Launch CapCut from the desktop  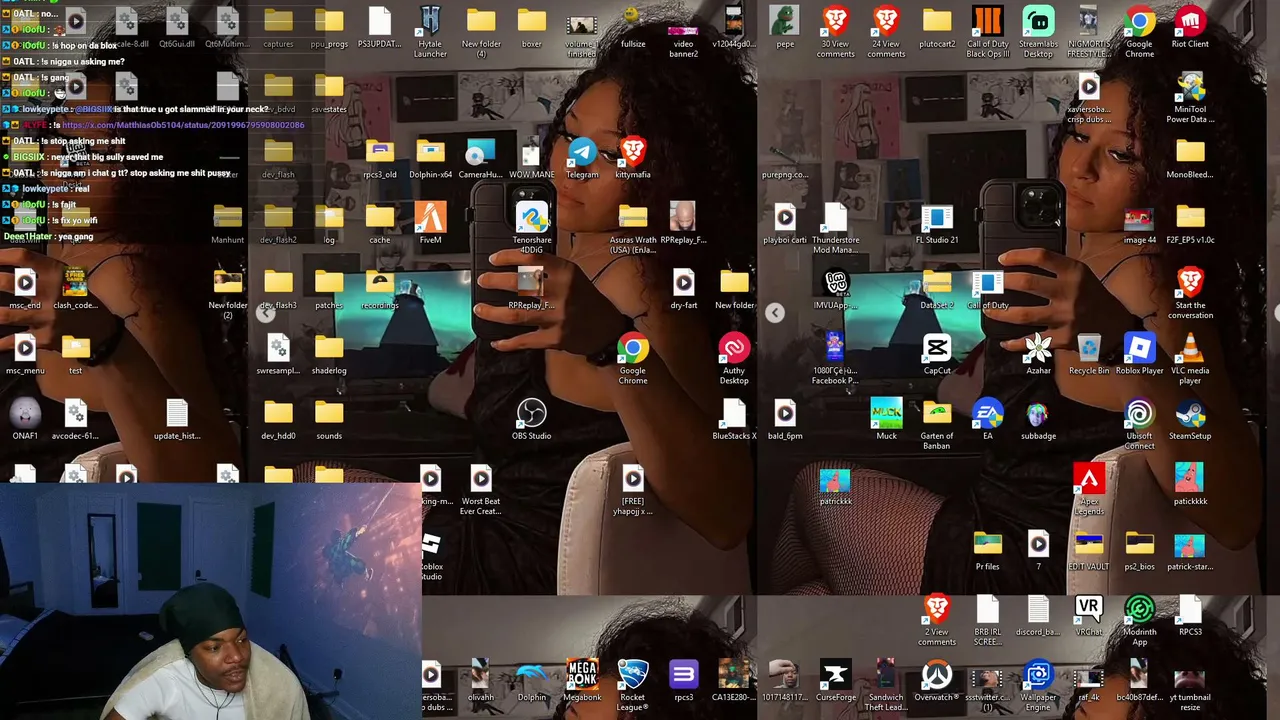click(x=937, y=354)
